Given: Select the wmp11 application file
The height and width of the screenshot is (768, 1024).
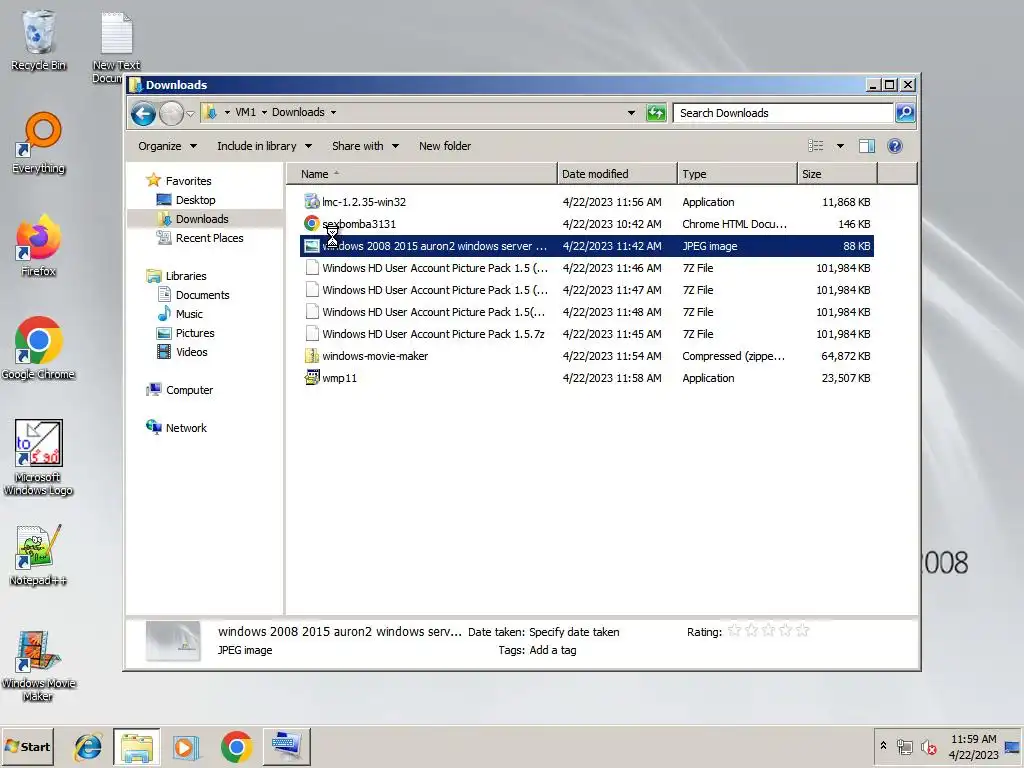Looking at the screenshot, I should point(586,378).
